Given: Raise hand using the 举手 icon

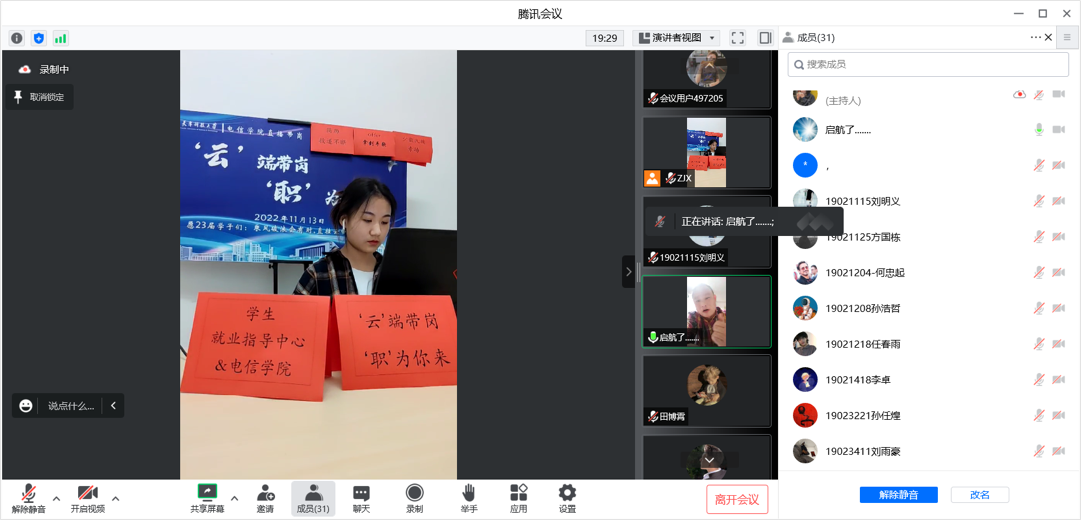Looking at the screenshot, I should tap(468, 493).
